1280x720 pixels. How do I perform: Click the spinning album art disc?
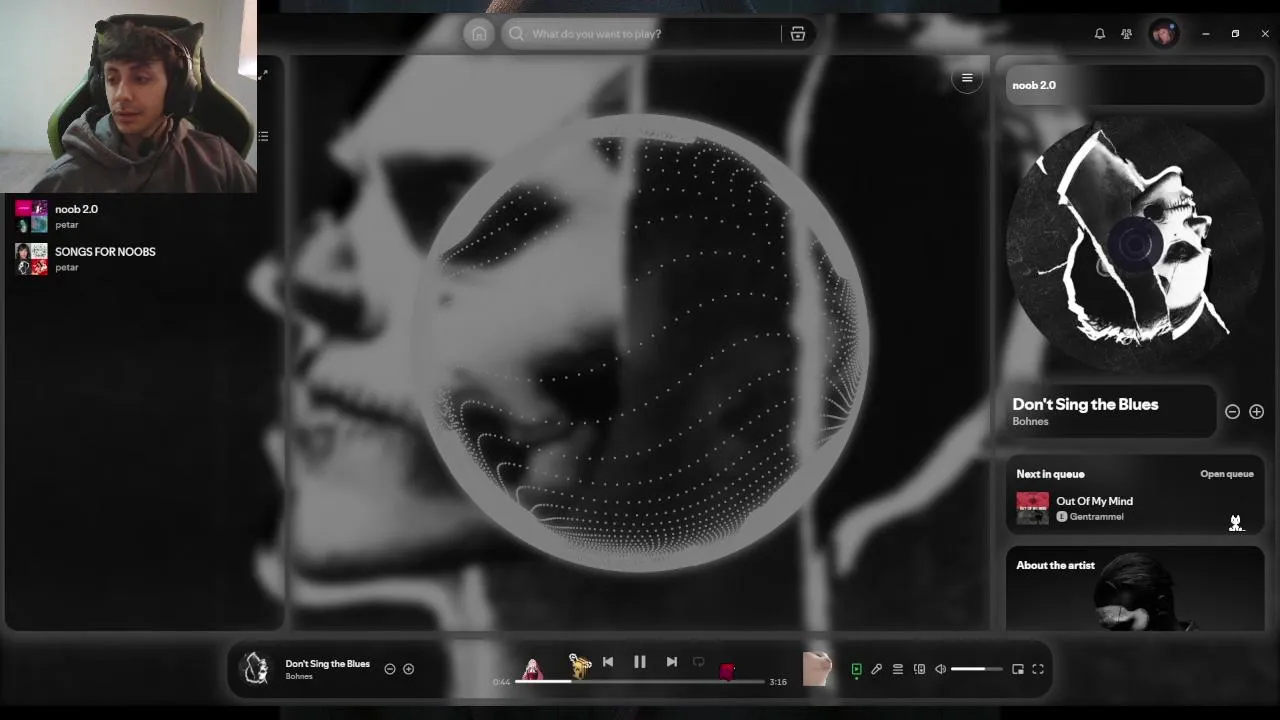pos(1134,244)
